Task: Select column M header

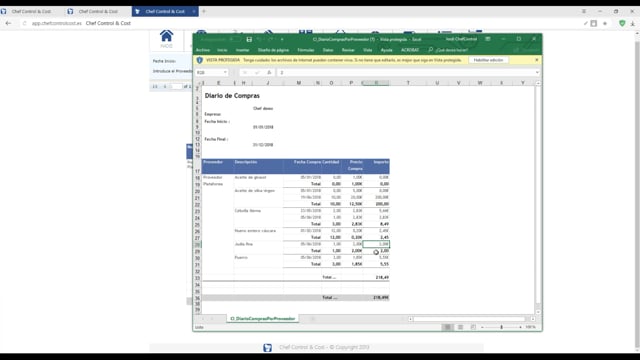Action: click(x=299, y=83)
